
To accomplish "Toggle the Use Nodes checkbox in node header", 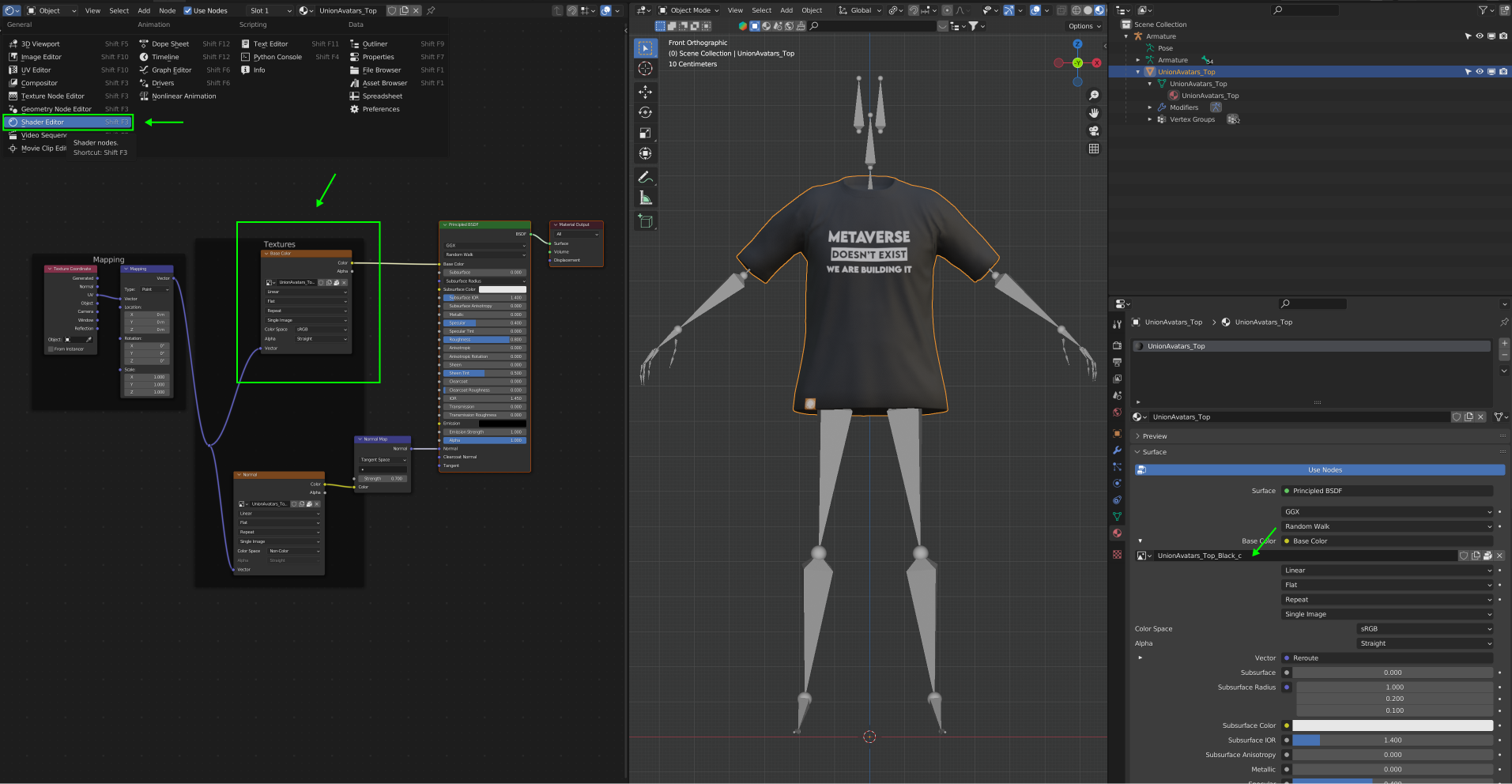I will click(x=188, y=10).
